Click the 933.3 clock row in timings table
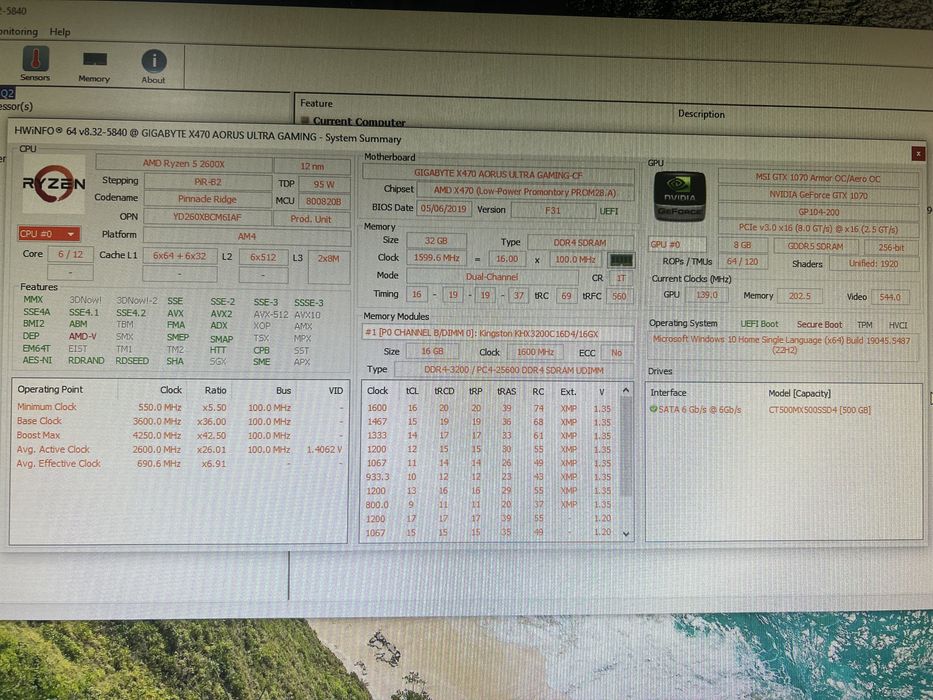Image resolution: width=933 pixels, height=700 pixels. [x=489, y=477]
